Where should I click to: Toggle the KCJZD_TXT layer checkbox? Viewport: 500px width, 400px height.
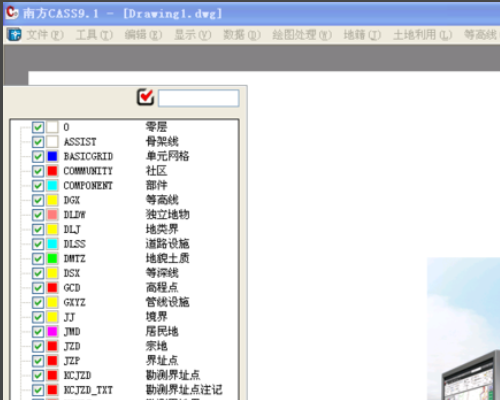[x=38, y=390]
